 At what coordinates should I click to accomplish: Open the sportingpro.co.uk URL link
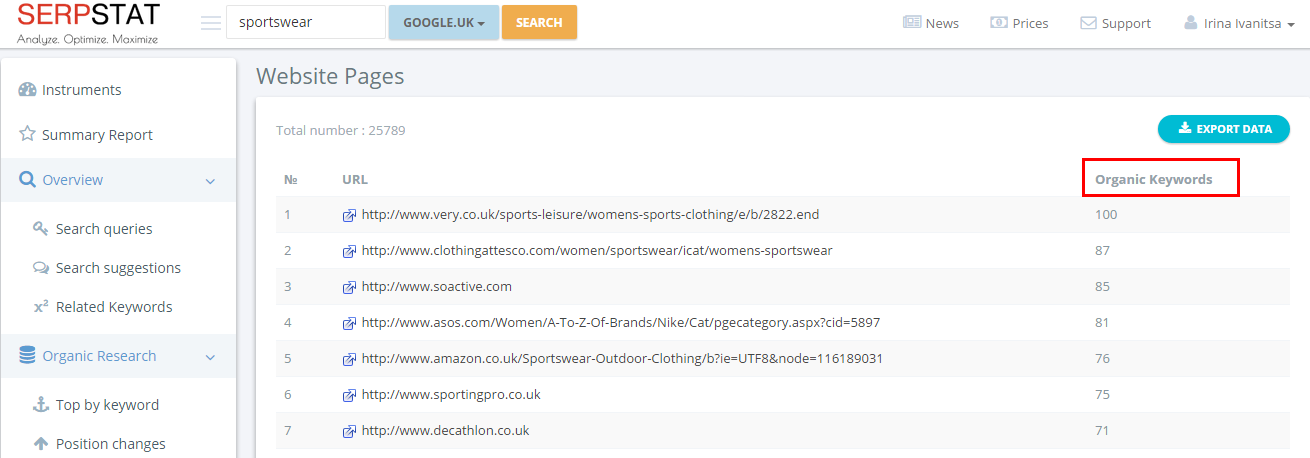pos(451,395)
